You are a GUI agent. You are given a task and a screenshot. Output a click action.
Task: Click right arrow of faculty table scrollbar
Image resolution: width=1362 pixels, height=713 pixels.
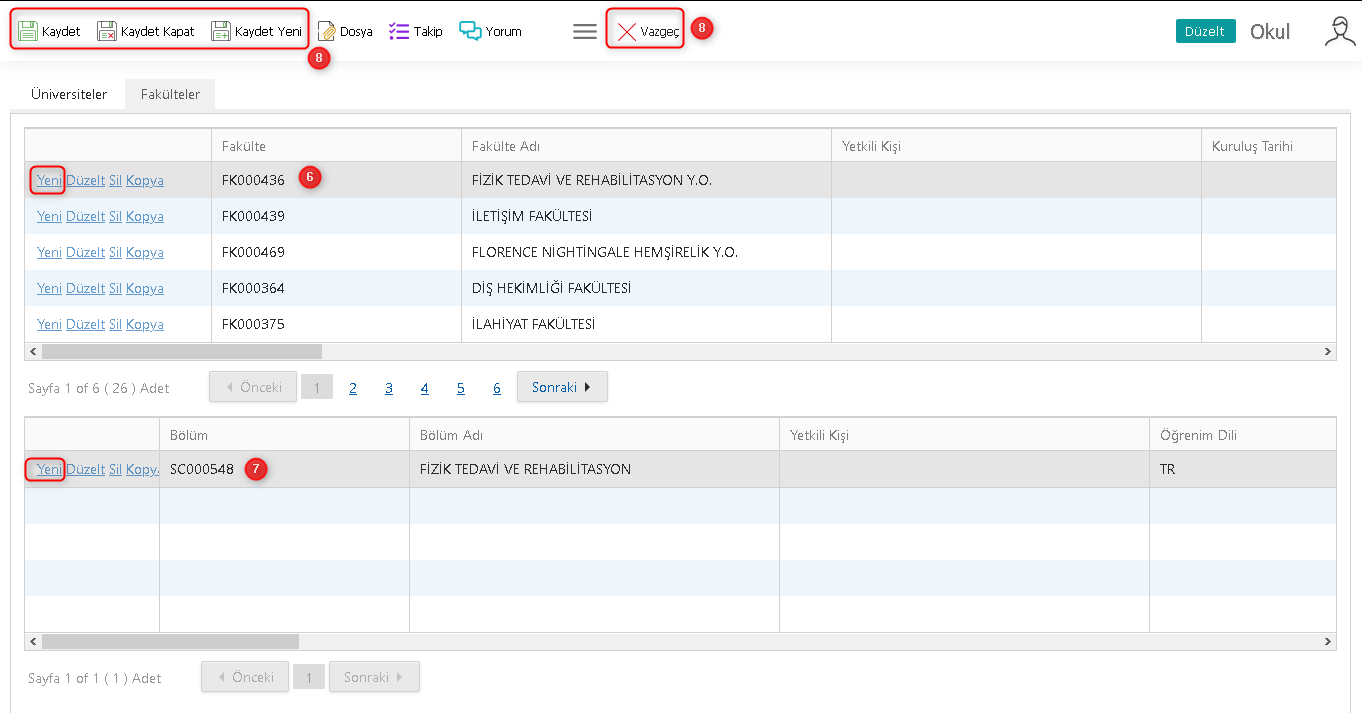tap(1328, 352)
